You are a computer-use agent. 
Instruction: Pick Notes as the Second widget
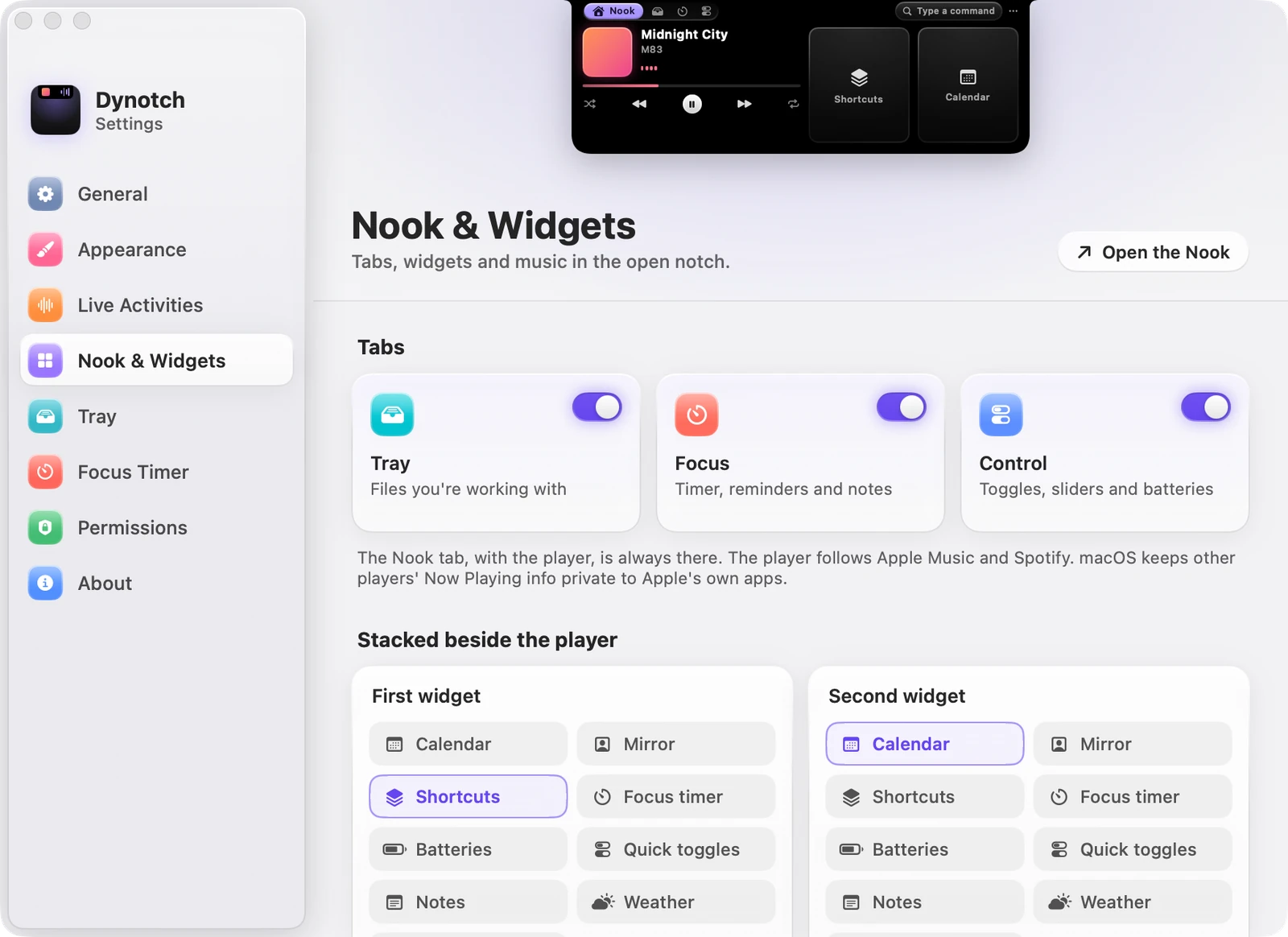pos(925,902)
